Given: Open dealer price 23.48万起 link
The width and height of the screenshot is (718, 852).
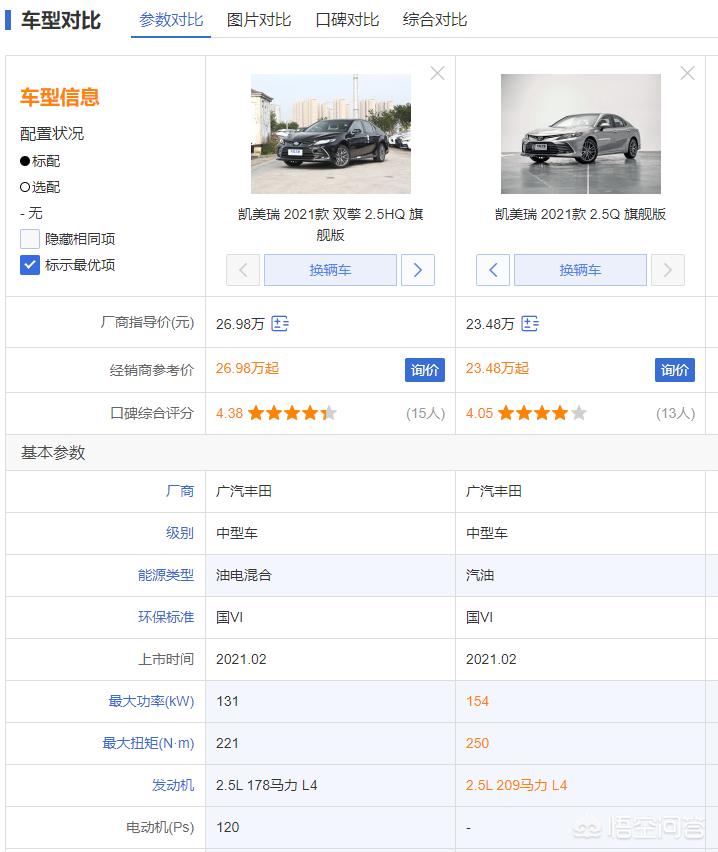Looking at the screenshot, I should (497, 368).
